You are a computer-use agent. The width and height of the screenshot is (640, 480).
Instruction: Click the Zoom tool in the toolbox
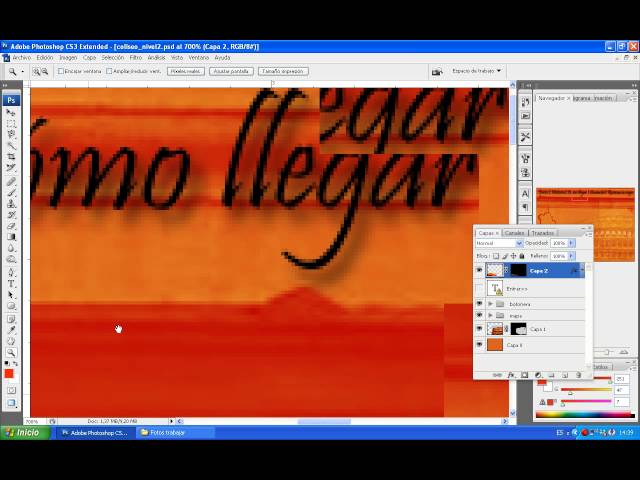pyautogui.click(x=11, y=352)
